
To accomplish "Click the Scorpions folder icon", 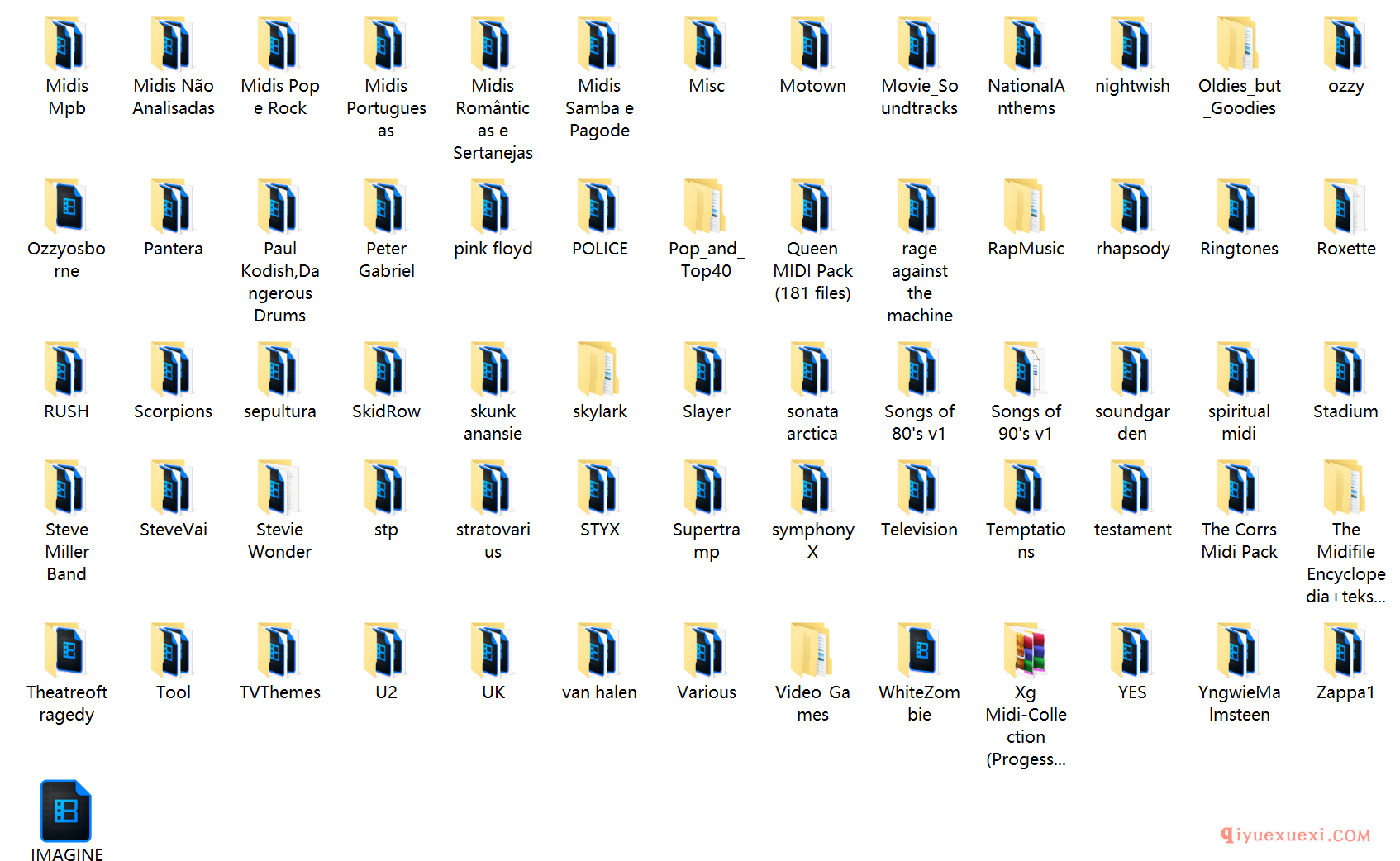I will click(173, 370).
